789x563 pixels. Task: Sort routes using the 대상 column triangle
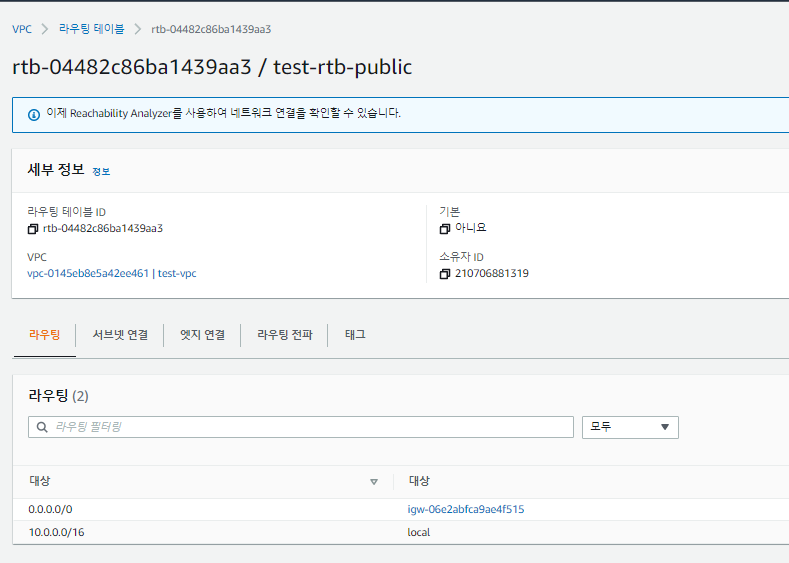[x=374, y=482]
